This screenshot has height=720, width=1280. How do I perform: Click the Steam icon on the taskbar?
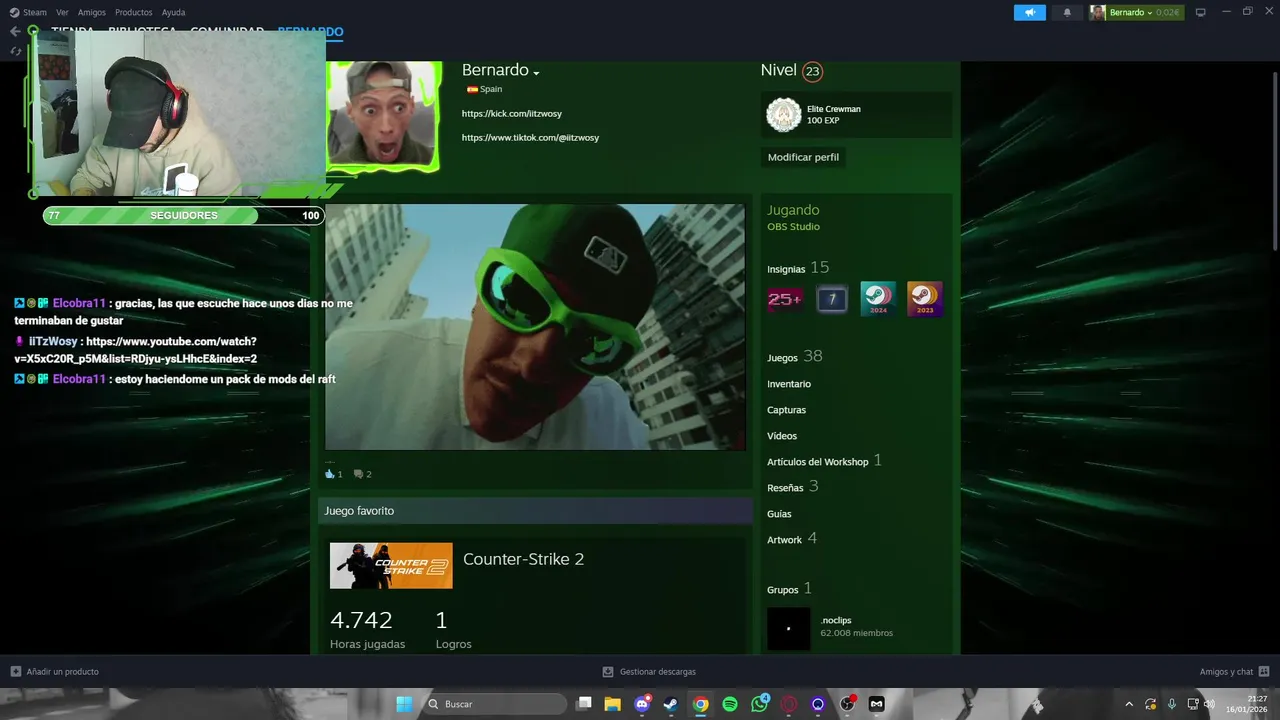pos(671,704)
